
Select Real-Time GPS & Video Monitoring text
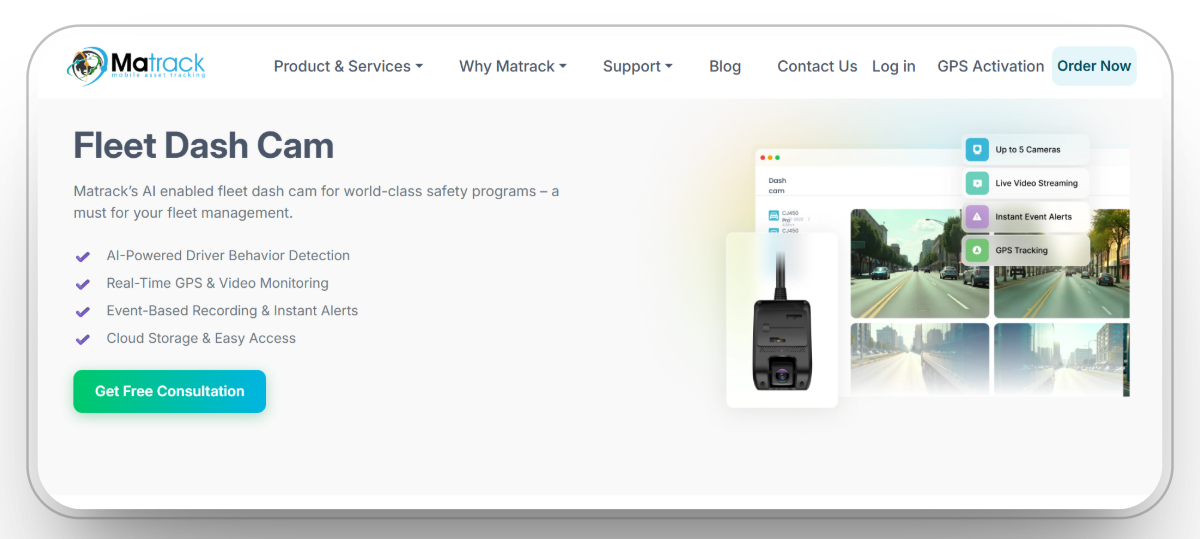[x=217, y=283]
